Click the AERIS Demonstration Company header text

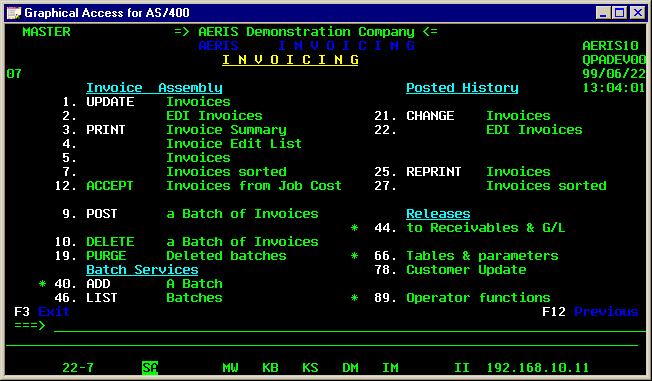[306, 32]
